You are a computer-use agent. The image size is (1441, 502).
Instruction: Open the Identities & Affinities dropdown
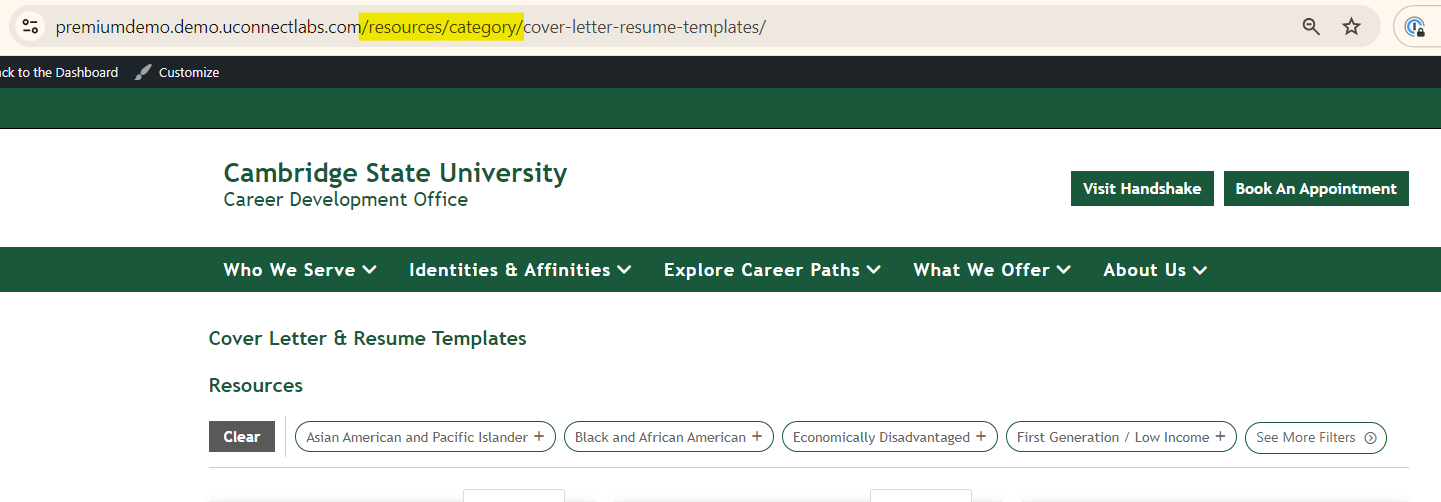pos(520,270)
